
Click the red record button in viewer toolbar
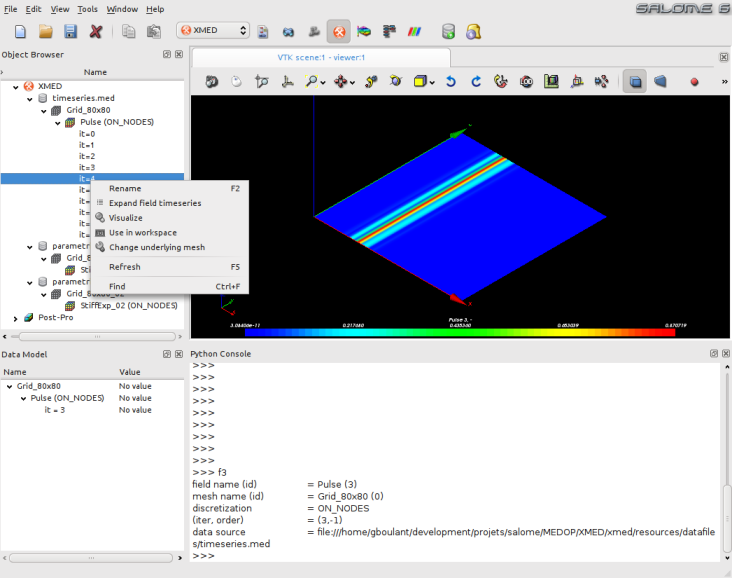[x=694, y=81]
